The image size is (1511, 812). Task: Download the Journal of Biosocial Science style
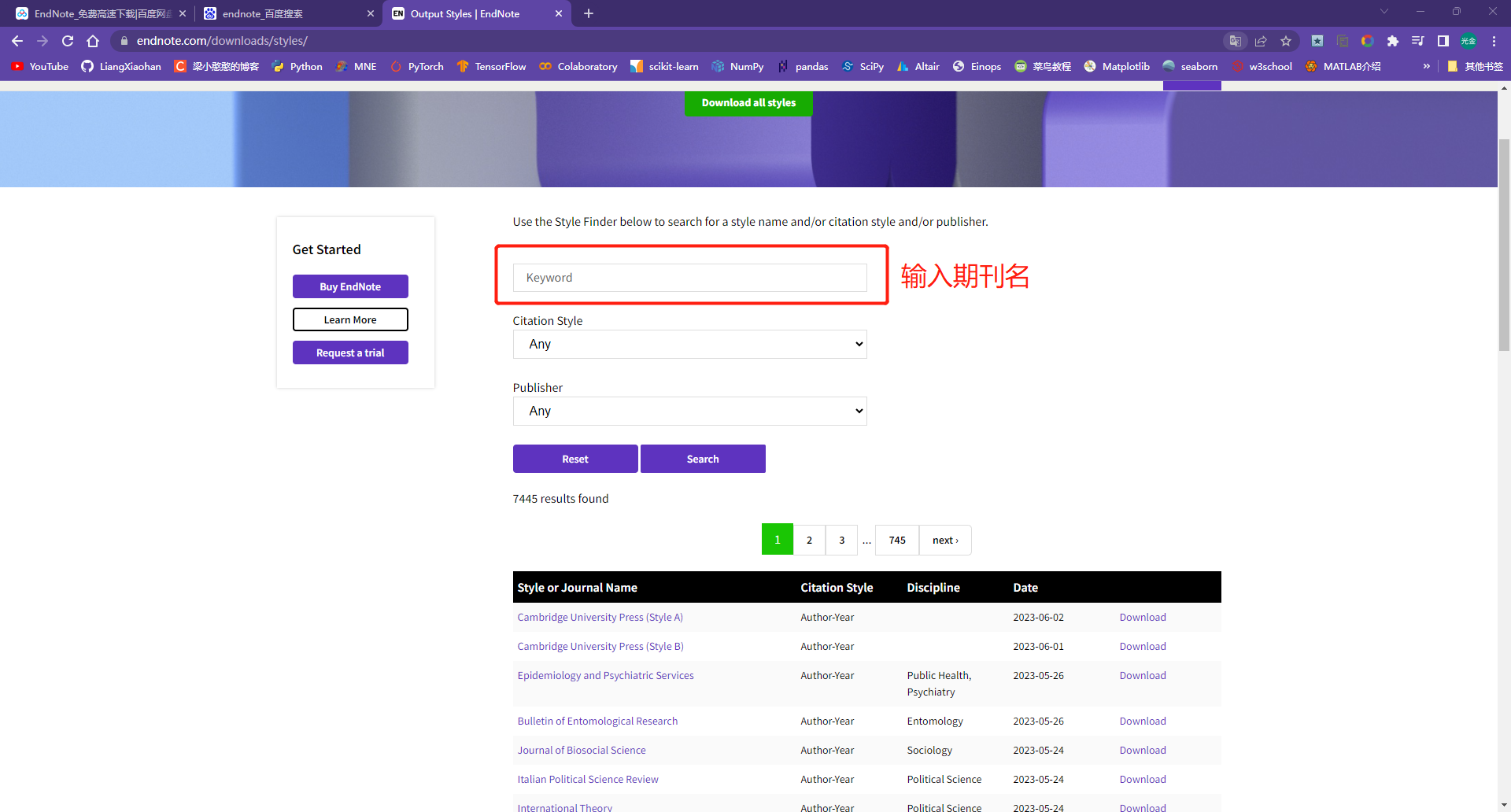click(x=1143, y=750)
